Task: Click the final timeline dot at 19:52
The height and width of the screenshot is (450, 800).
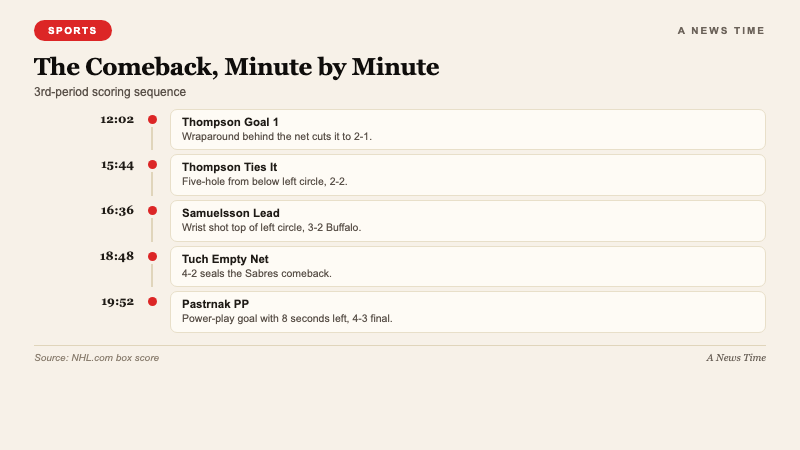Action: [152, 301]
